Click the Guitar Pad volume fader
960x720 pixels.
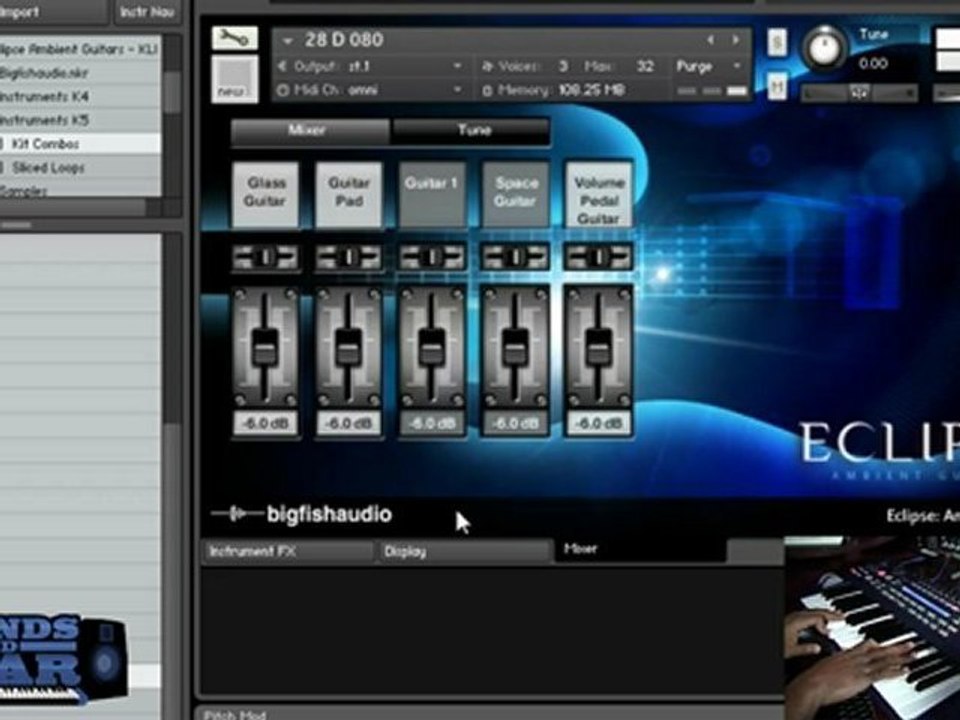pyautogui.click(x=348, y=347)
